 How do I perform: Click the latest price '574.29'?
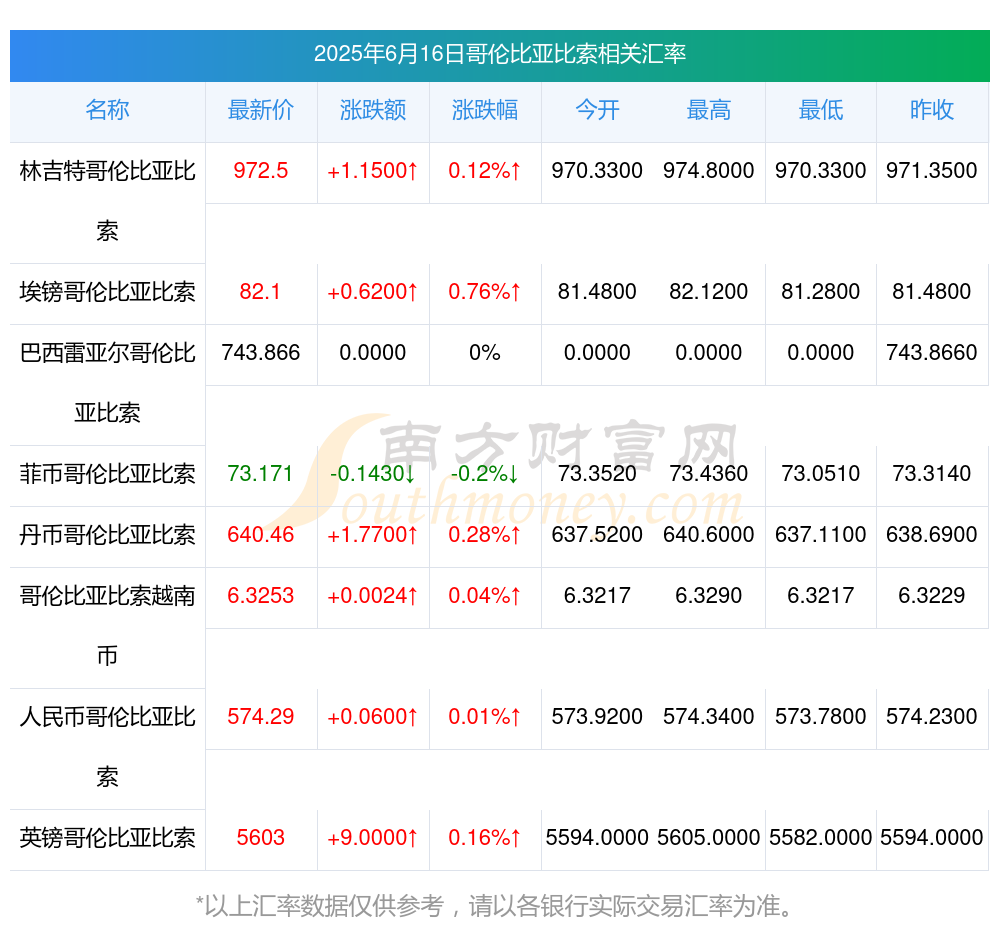(x=261, y=716)
